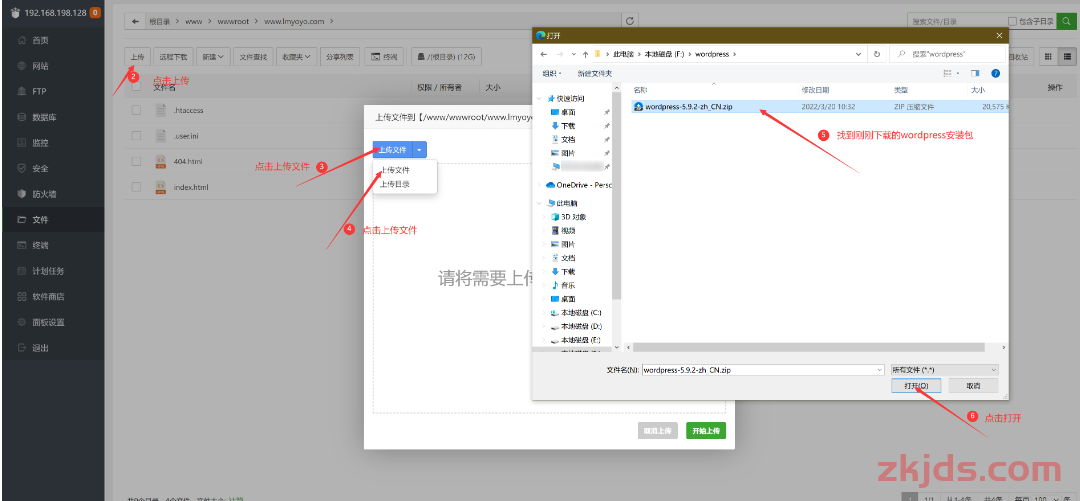Open the 所有文件 (*.*) file type dropdown
The height and width of the screenshot is (501, 1080).
click(944, 370)
